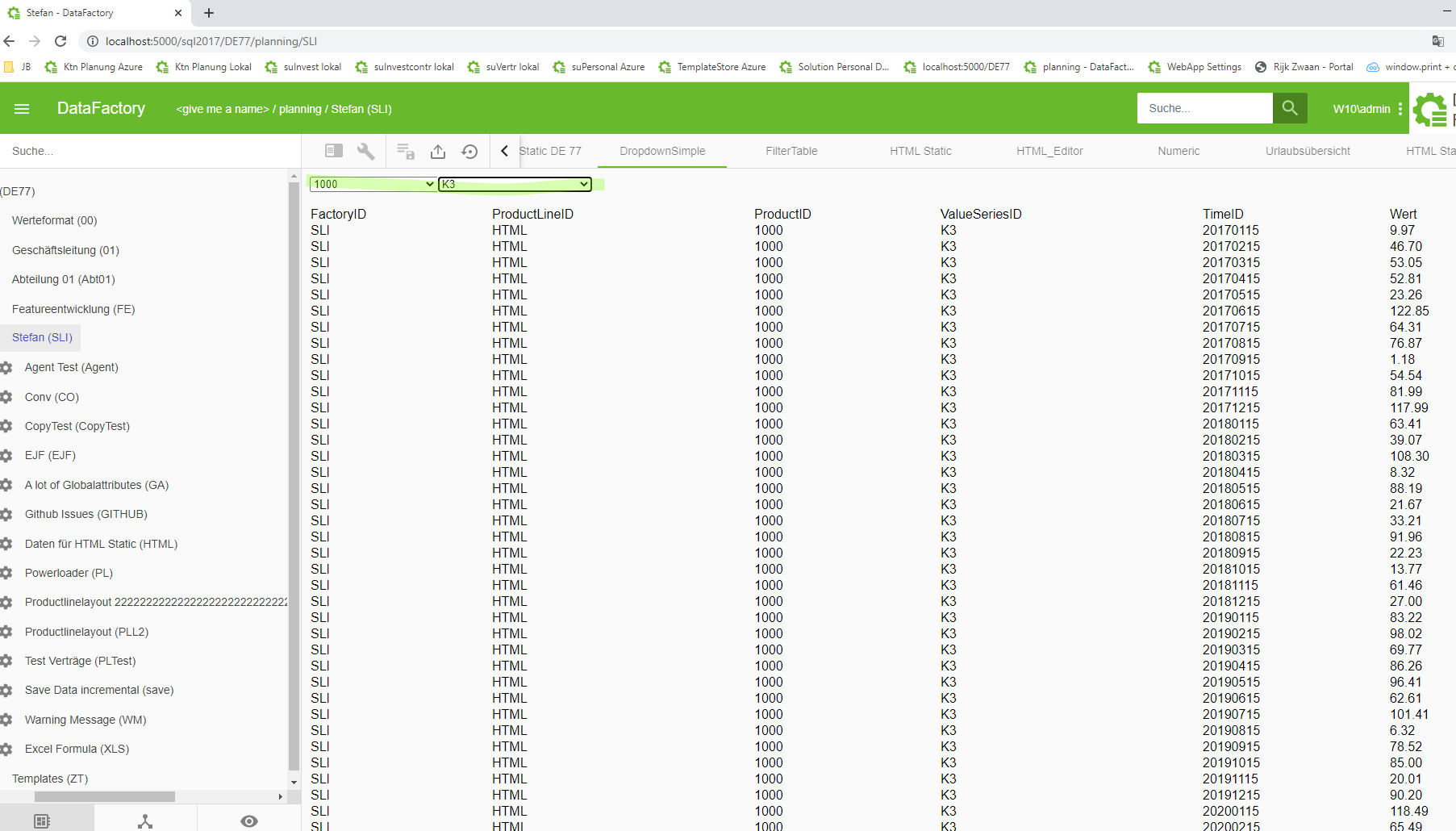The width and height of the screenshot is (1456, 831).
Task: Click the gear icon beside Powerloader (PL)
Action: point(6,573)
